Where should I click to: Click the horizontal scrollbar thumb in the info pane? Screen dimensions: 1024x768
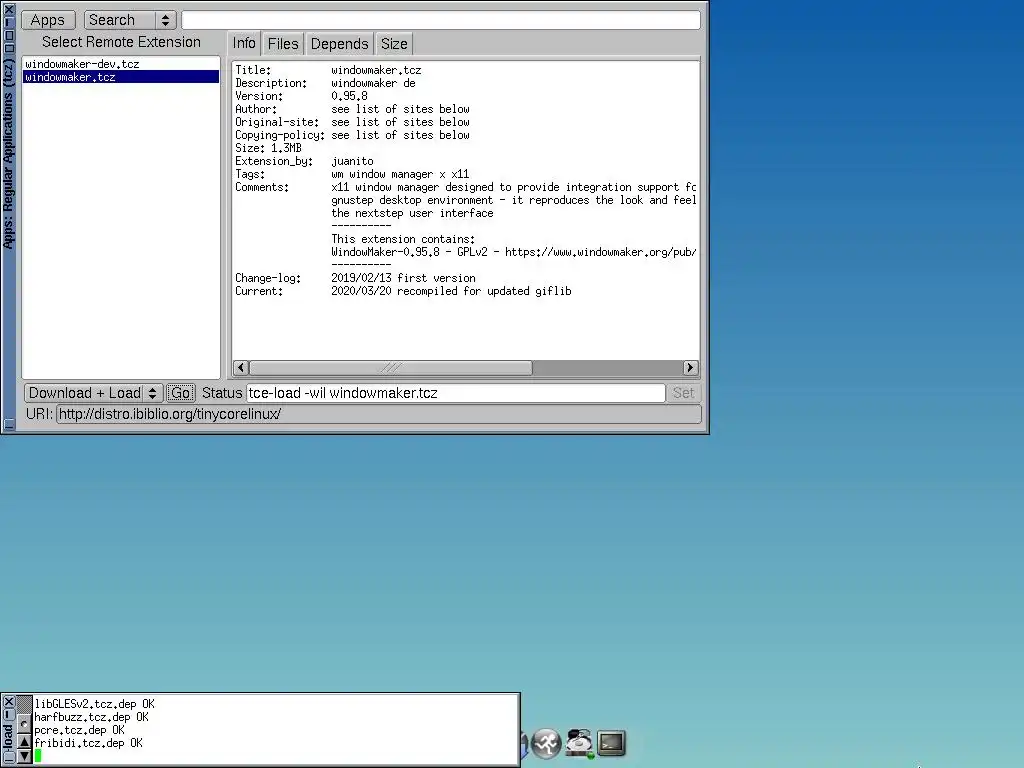click(391, 368)
